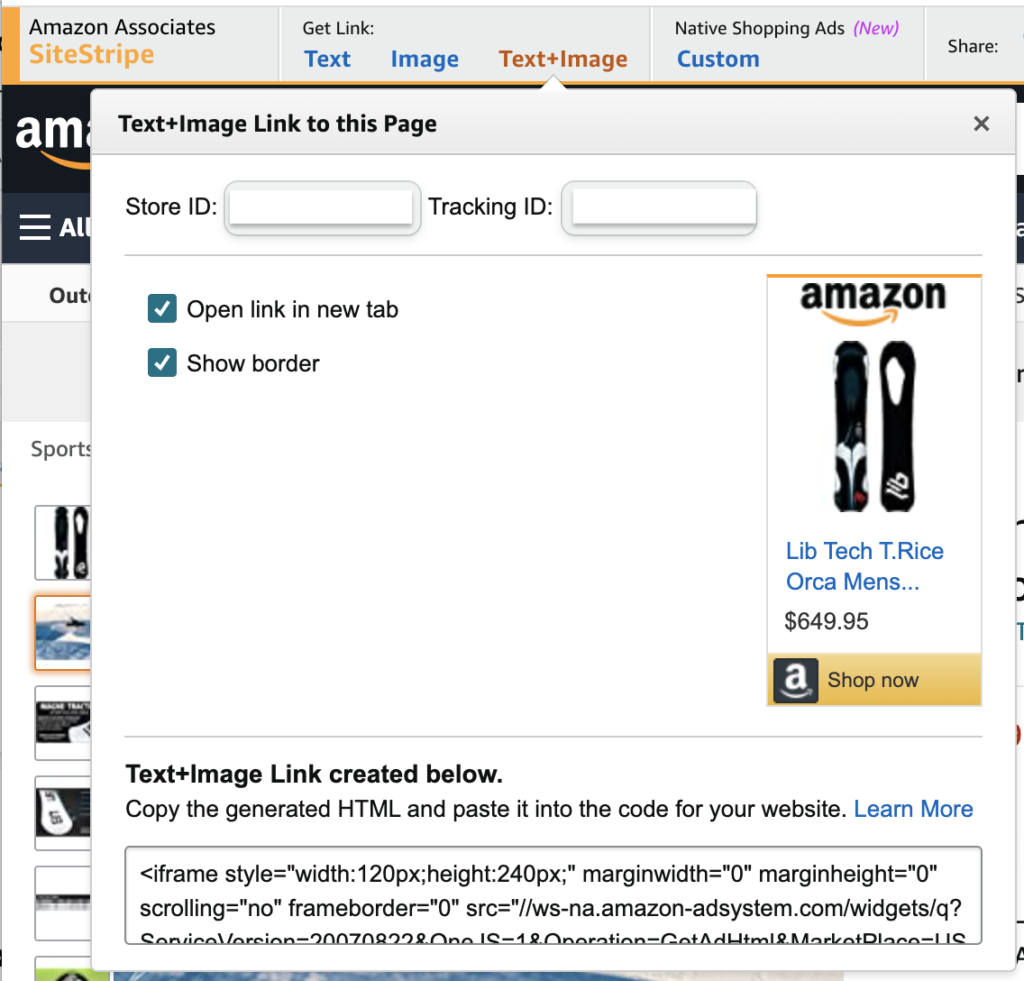Select the first snowboard thumbnail on the left

tap(64, 542)
